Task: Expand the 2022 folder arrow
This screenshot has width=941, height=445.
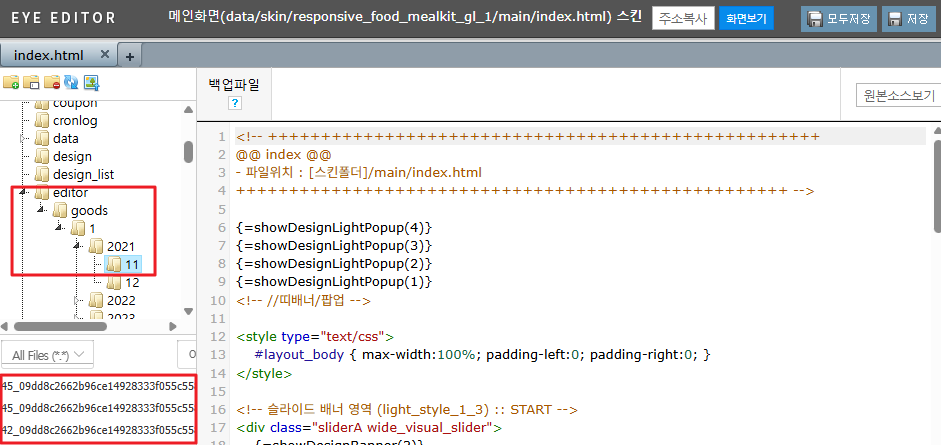Action: (x=78, y=300)
